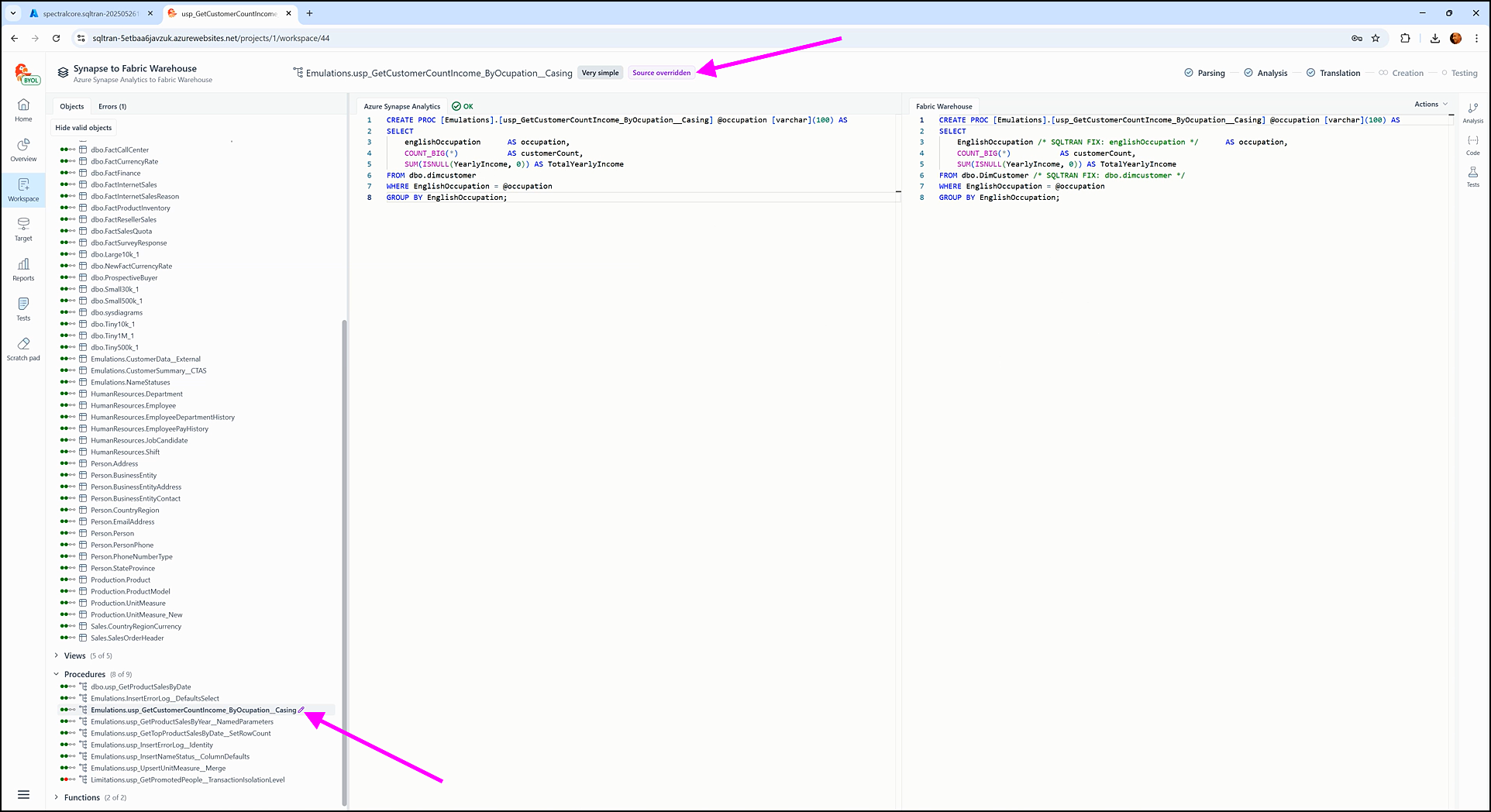Open the Actions dropdown
The image size is (1491, 812).
coord(1430,104)
